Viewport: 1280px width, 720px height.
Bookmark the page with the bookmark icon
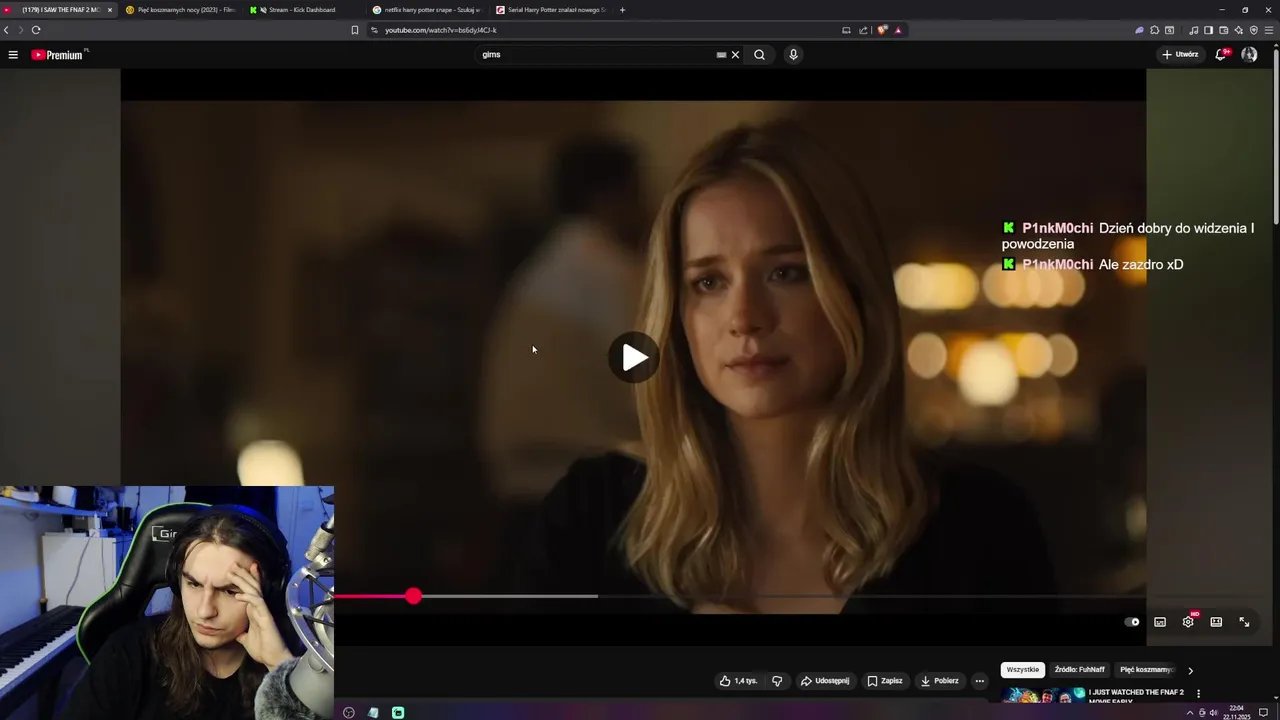pyautogui.click(x=354, y=30)
